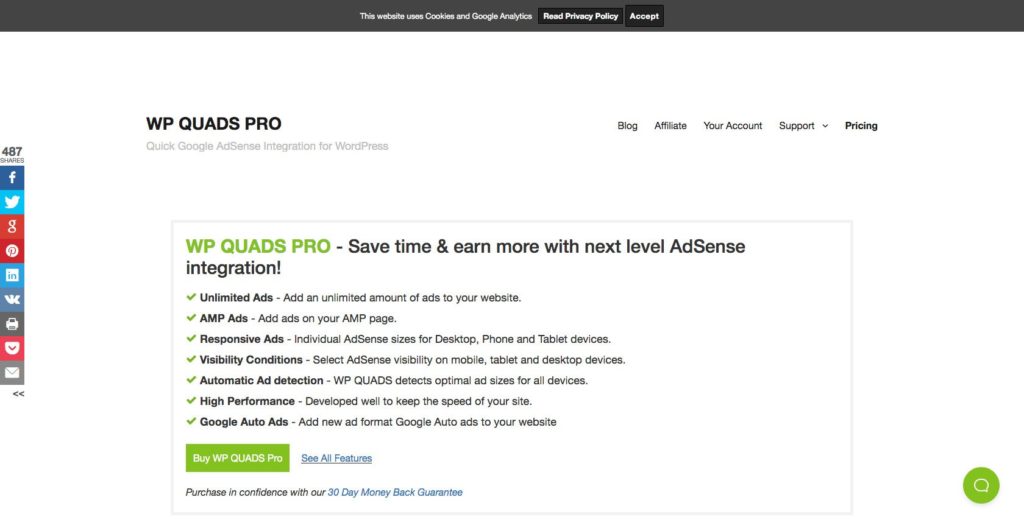Follow the See All Features link
Screen dimensions: 1024x528
[x=336, y=459]
